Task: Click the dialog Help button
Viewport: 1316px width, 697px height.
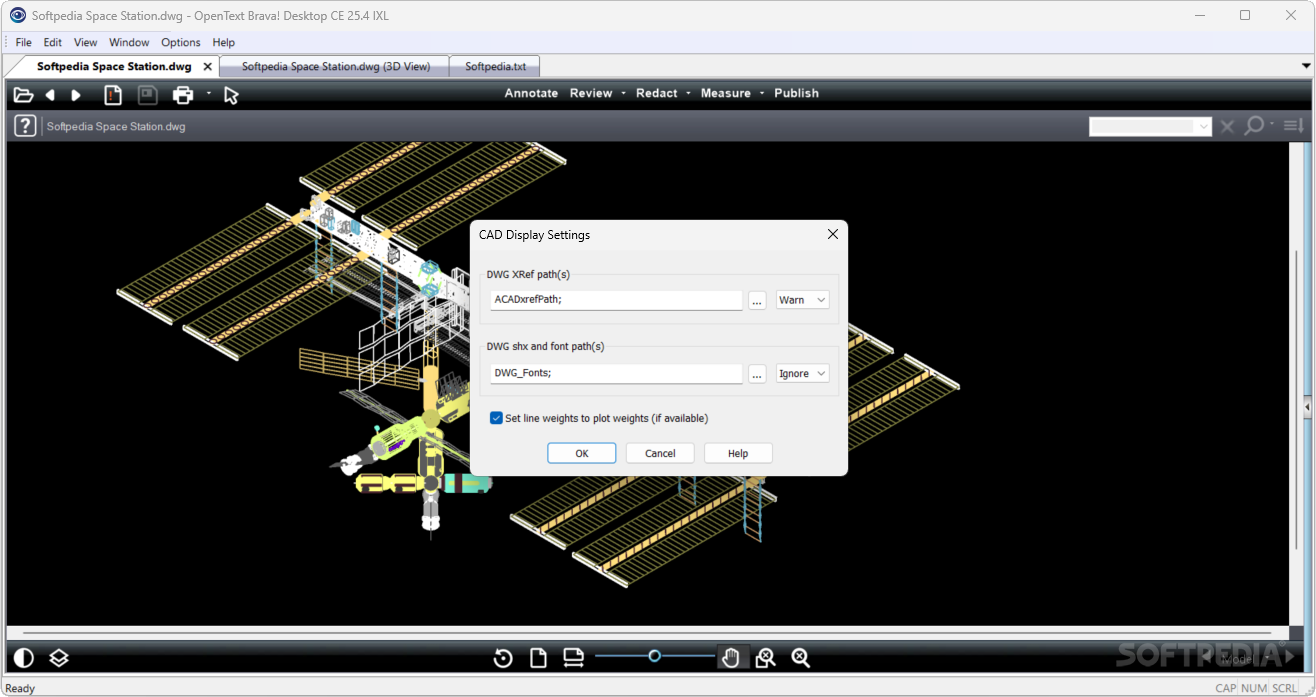Action: coord(738,453)
